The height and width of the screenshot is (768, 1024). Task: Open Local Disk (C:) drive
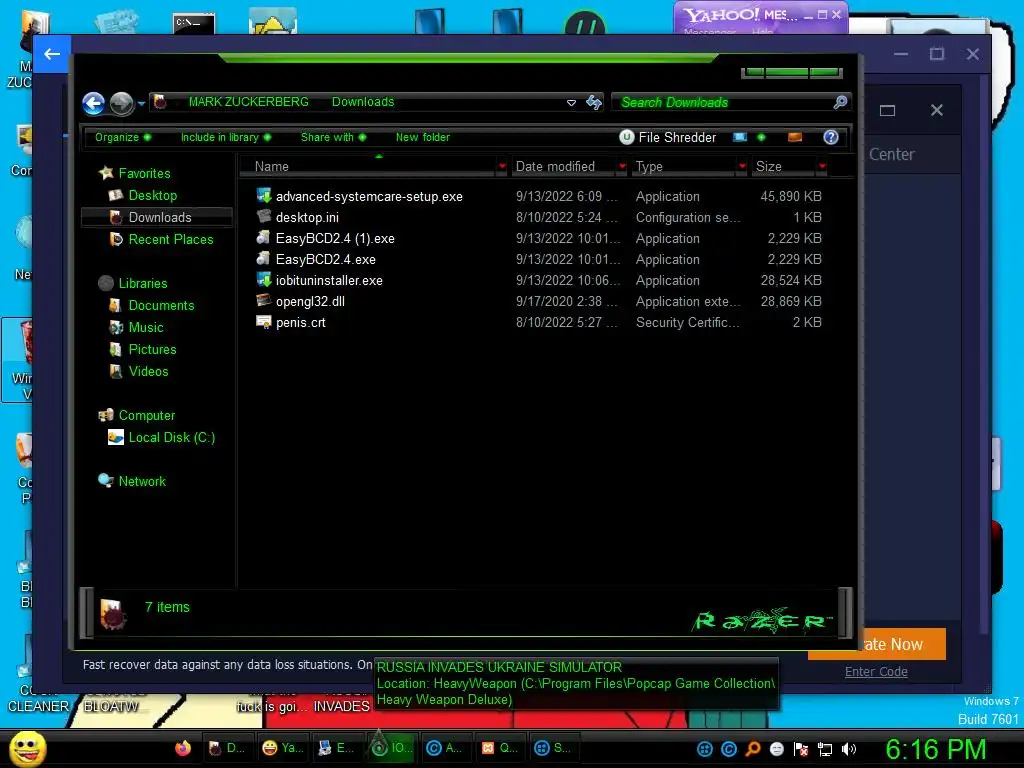pyautogui.click(x=172, y=438)
